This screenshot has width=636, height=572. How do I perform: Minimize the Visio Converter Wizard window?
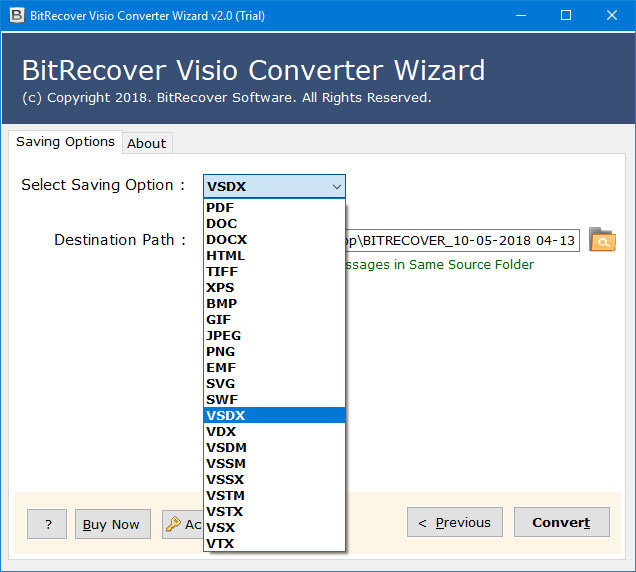(x=521, y=15)
